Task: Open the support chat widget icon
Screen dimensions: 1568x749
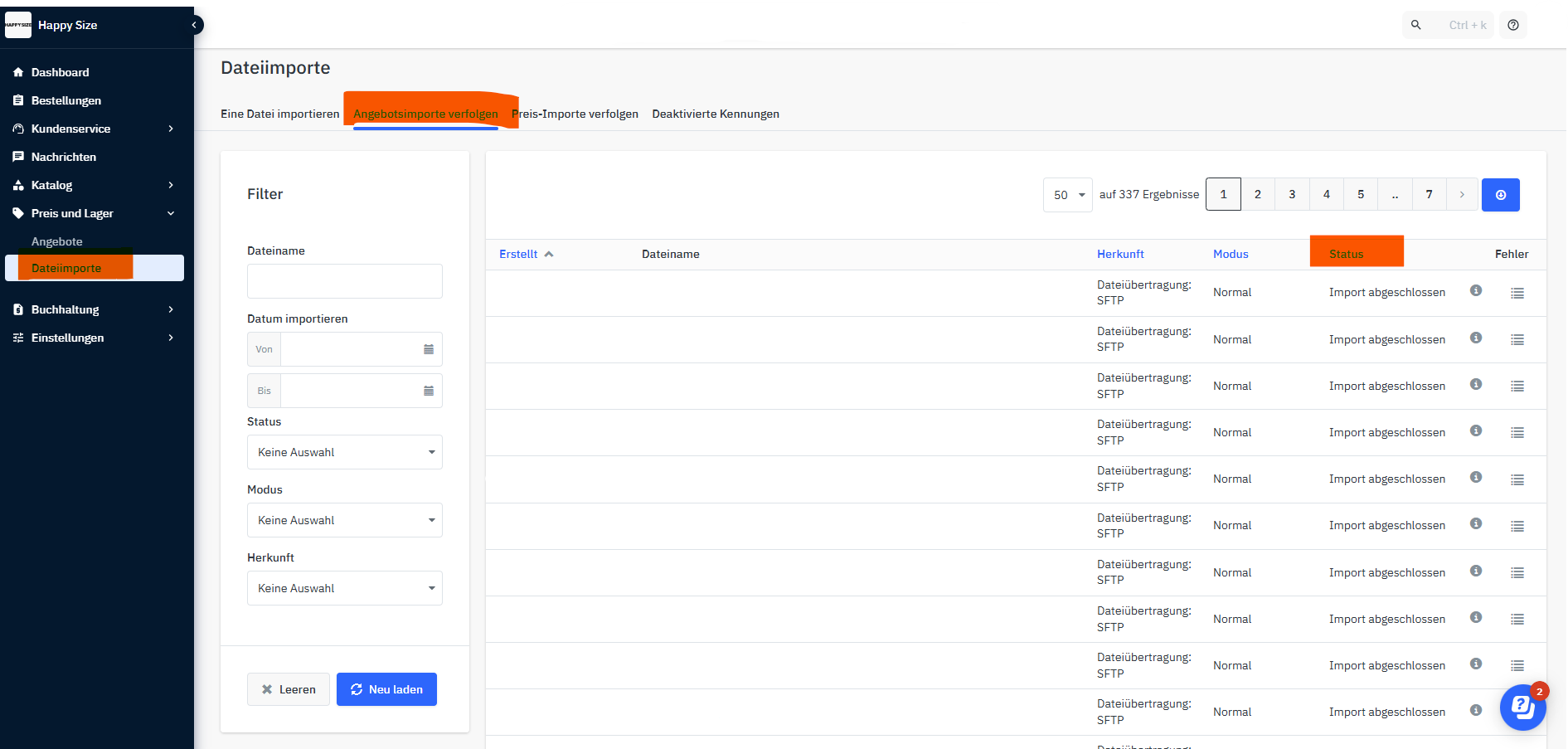Action: pyautogui.click(x=1522, y=707)
